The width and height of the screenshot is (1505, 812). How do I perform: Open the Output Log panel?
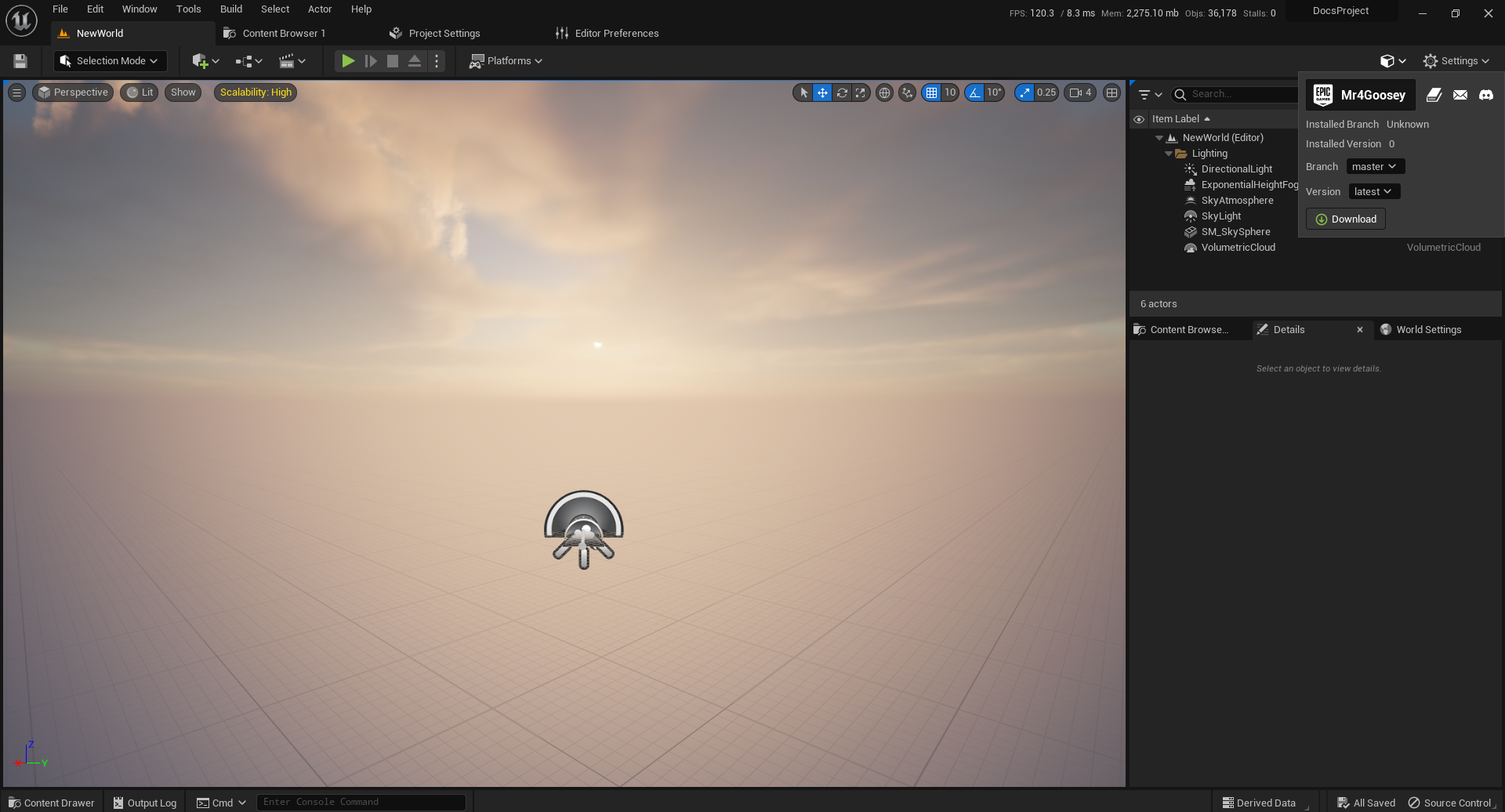pos(145,802)
